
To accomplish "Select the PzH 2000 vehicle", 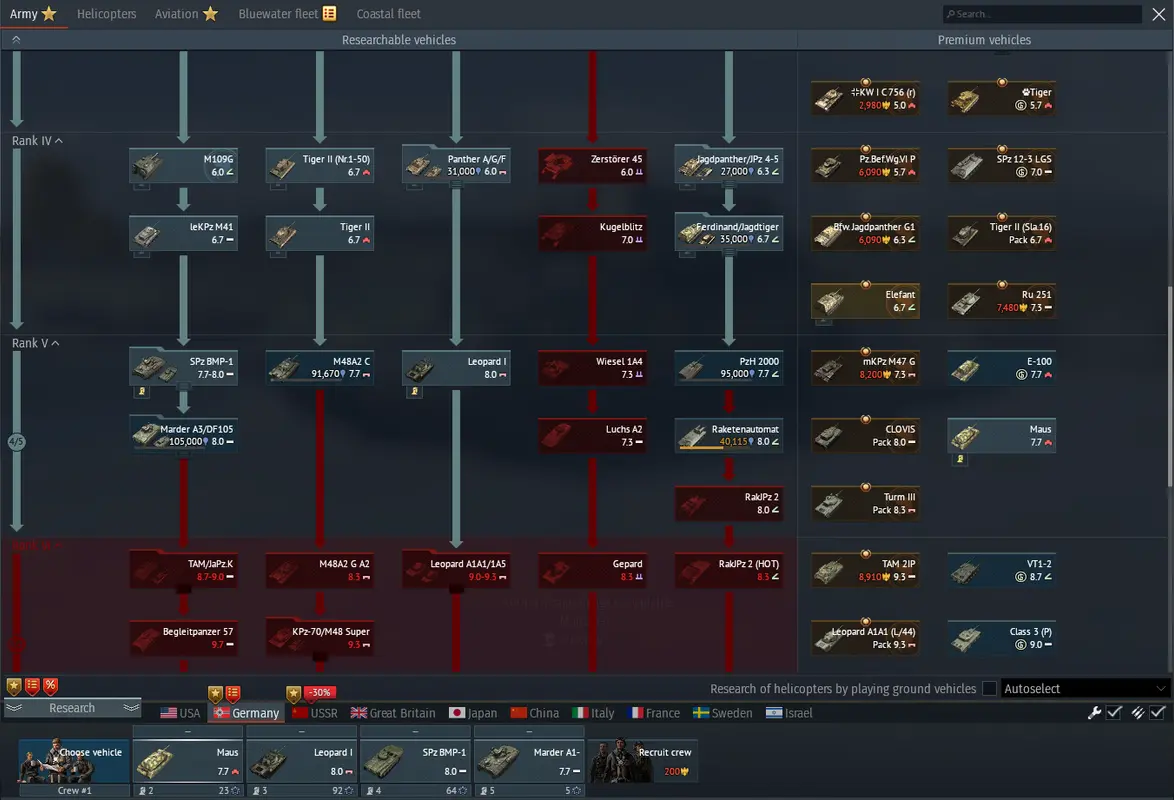I will coord(728,368).
